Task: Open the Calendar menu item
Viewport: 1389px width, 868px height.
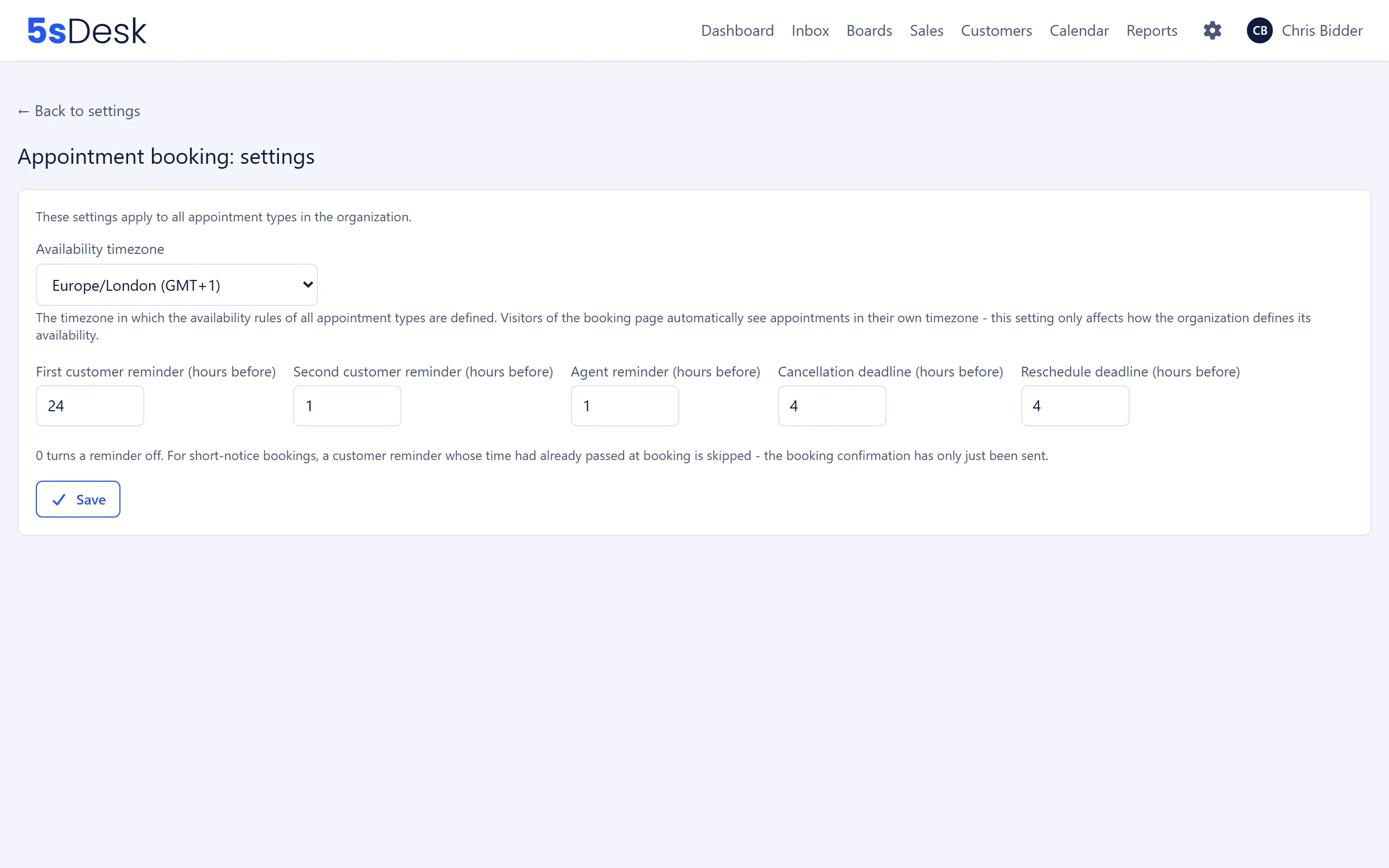Action: [x=1079, y=30]
